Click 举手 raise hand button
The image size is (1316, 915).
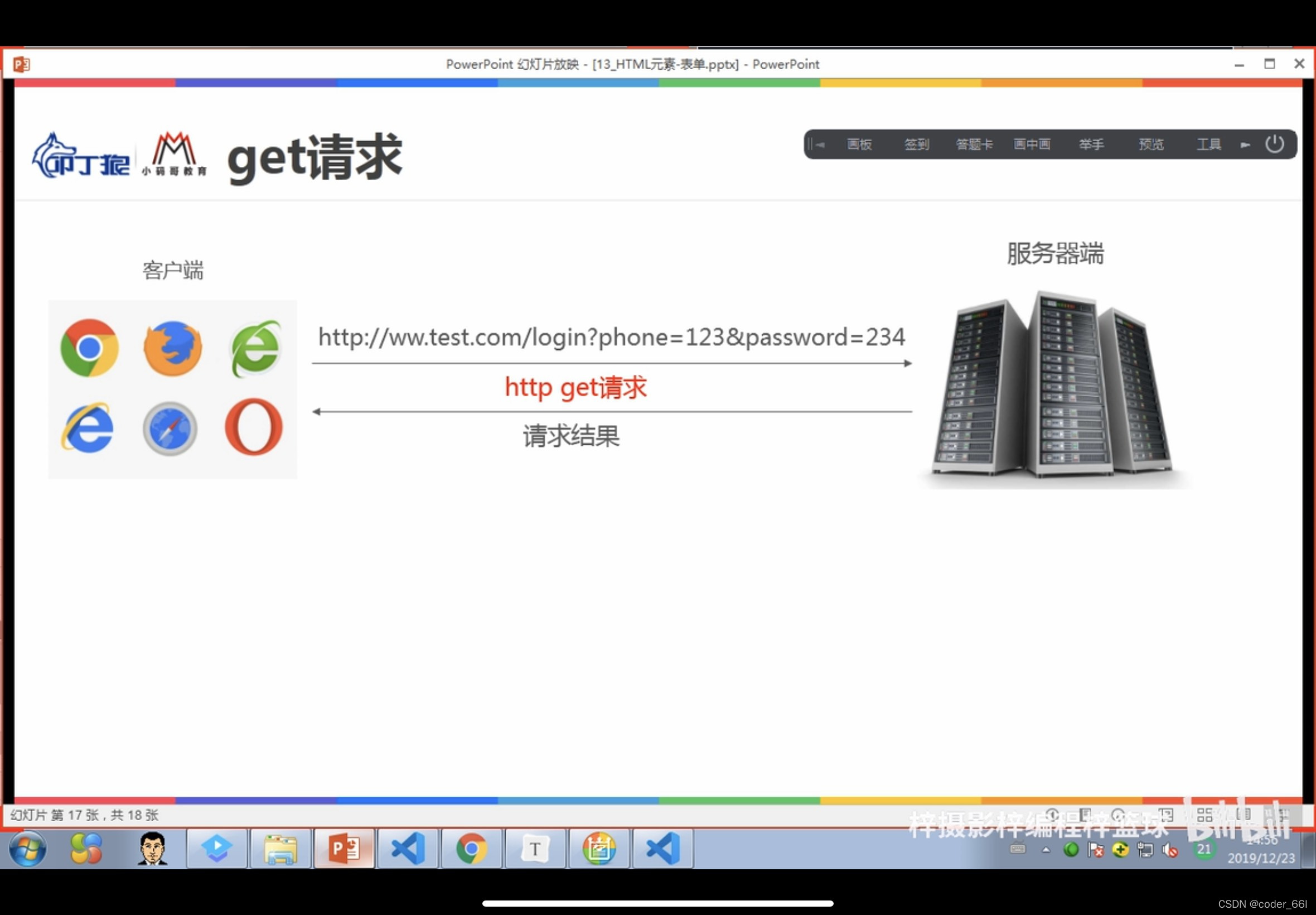1091,145
